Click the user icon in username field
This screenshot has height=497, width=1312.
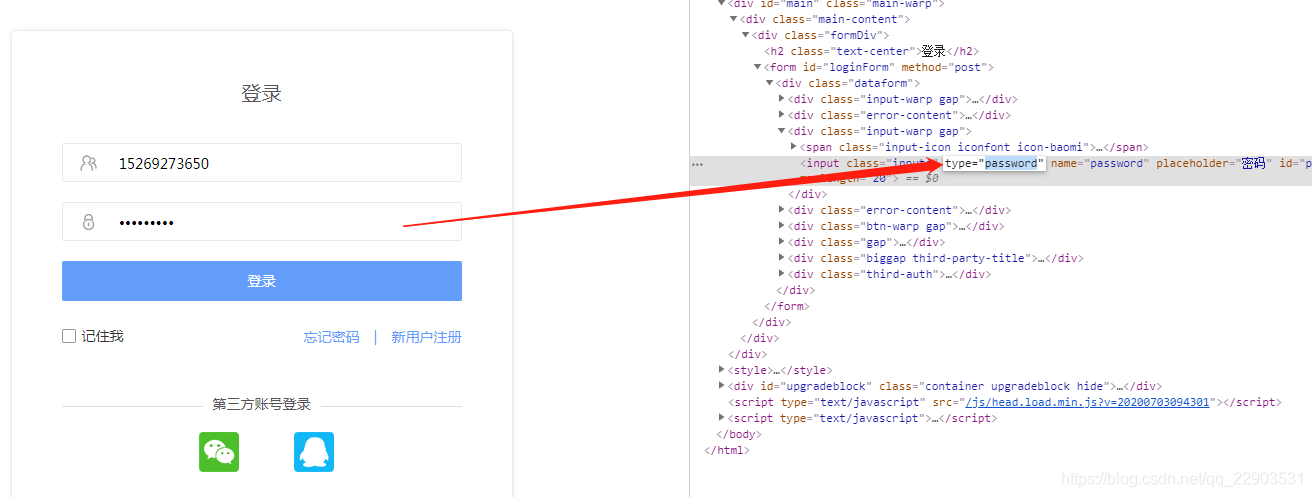[x=89, y=163]
